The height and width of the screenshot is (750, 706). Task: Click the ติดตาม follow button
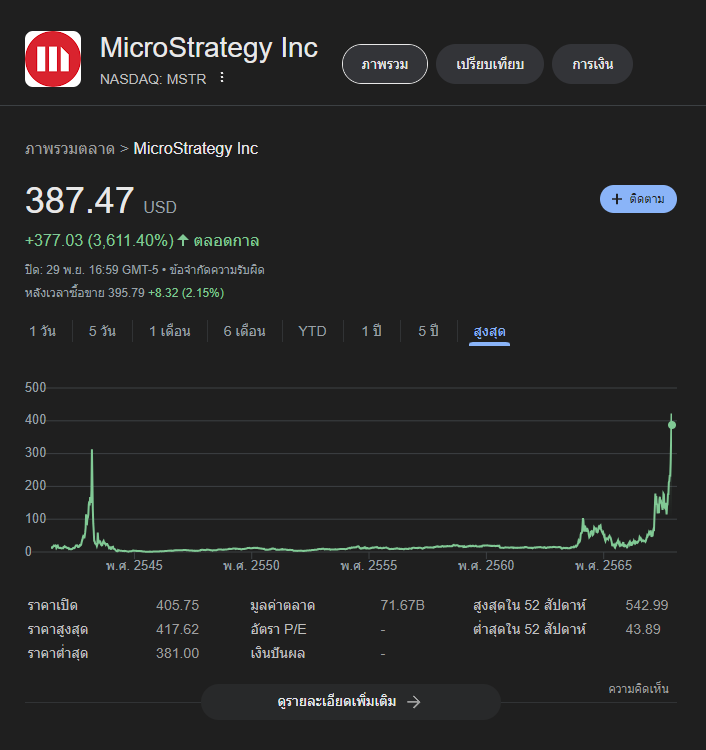pyautogui.click(x=638, y=199)
